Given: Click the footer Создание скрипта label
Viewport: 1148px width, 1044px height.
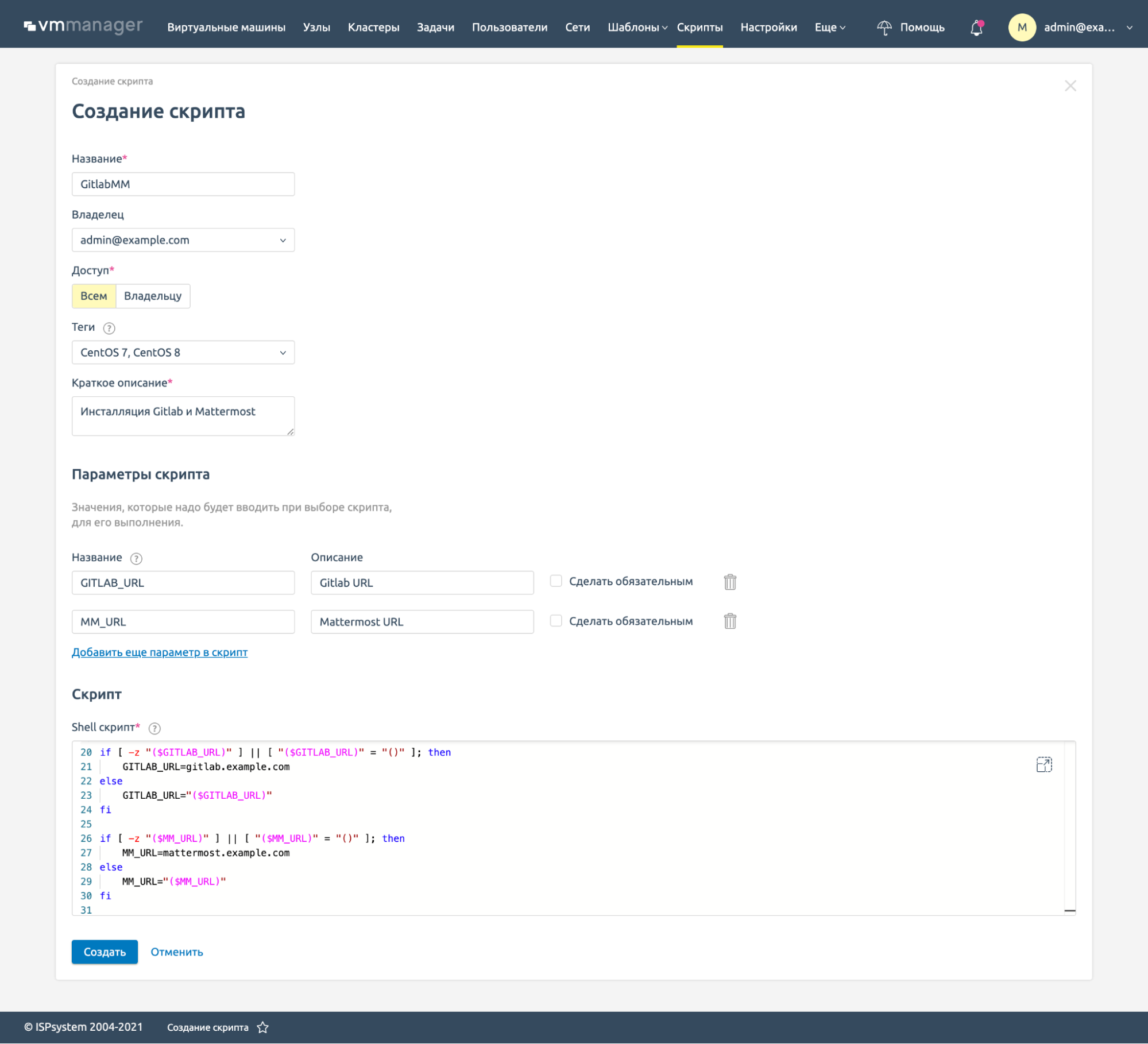Looking at the screenshot, I should [x=208, y=1027].
